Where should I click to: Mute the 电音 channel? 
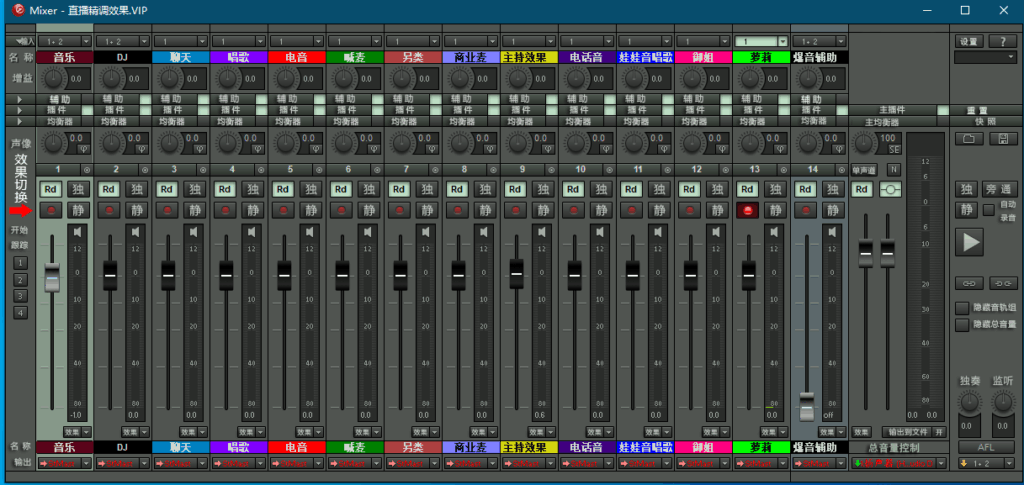pos(311,210)
